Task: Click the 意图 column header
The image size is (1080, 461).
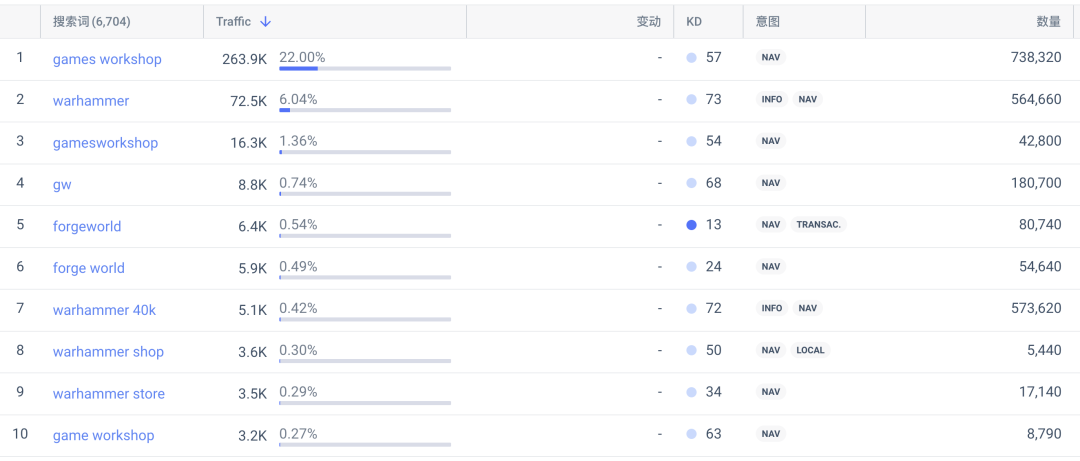Action: tap(768, 22)
